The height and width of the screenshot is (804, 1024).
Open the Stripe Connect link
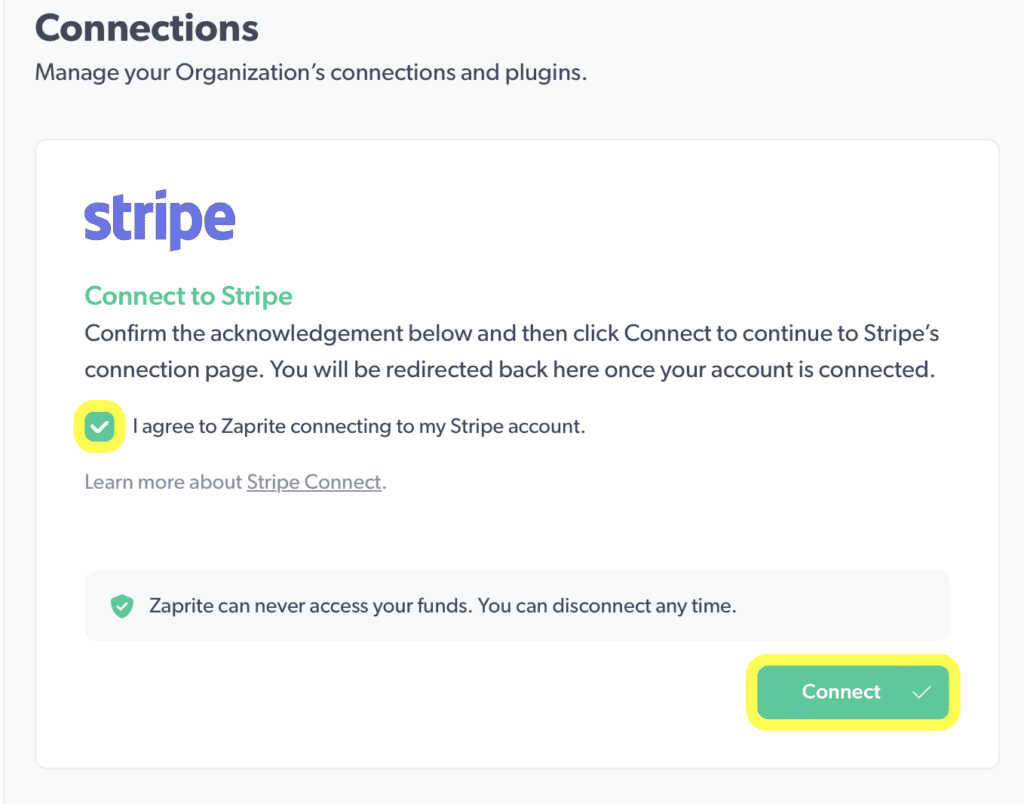pyautogui.click(x=314, y=482)
